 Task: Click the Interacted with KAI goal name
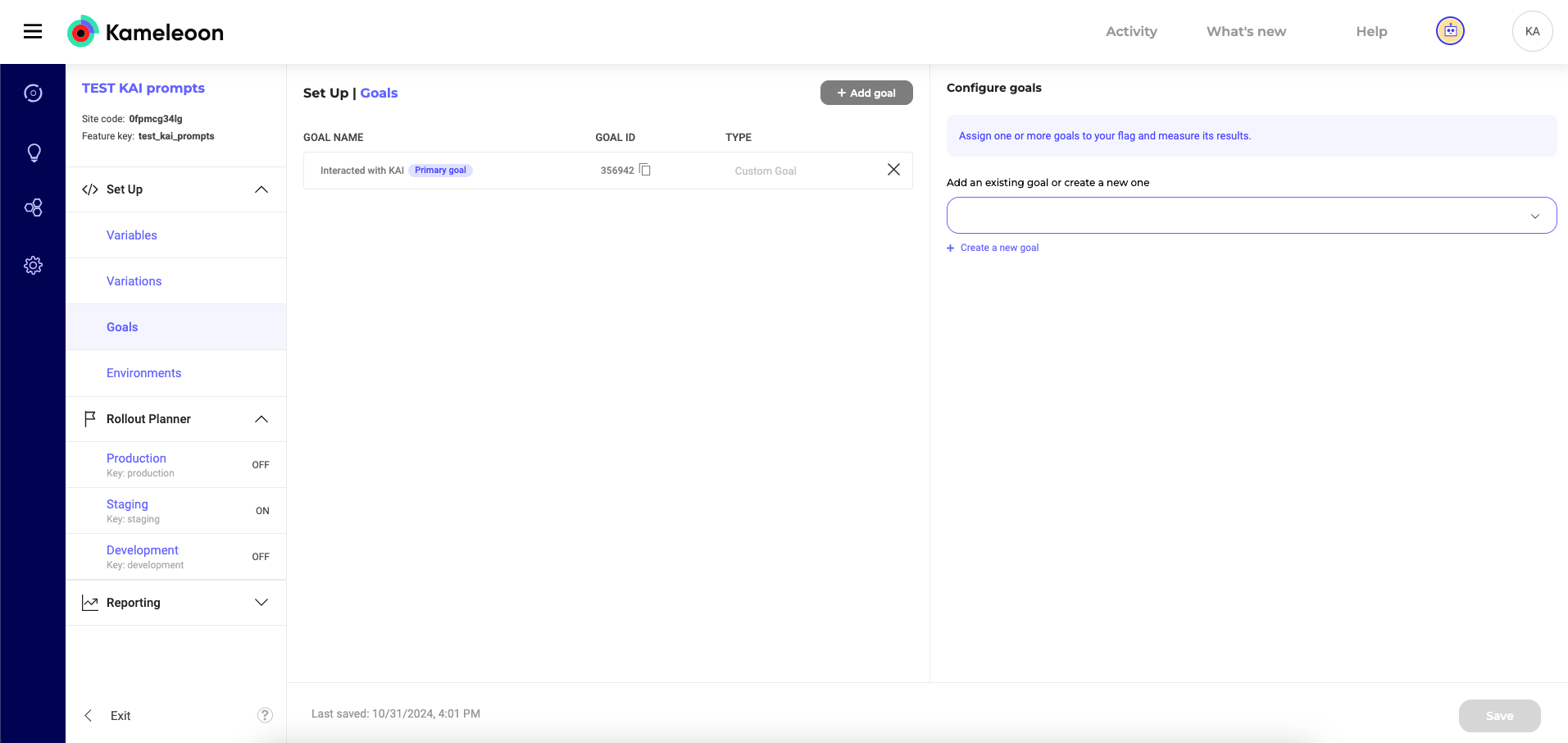click(x=362, y=171)
